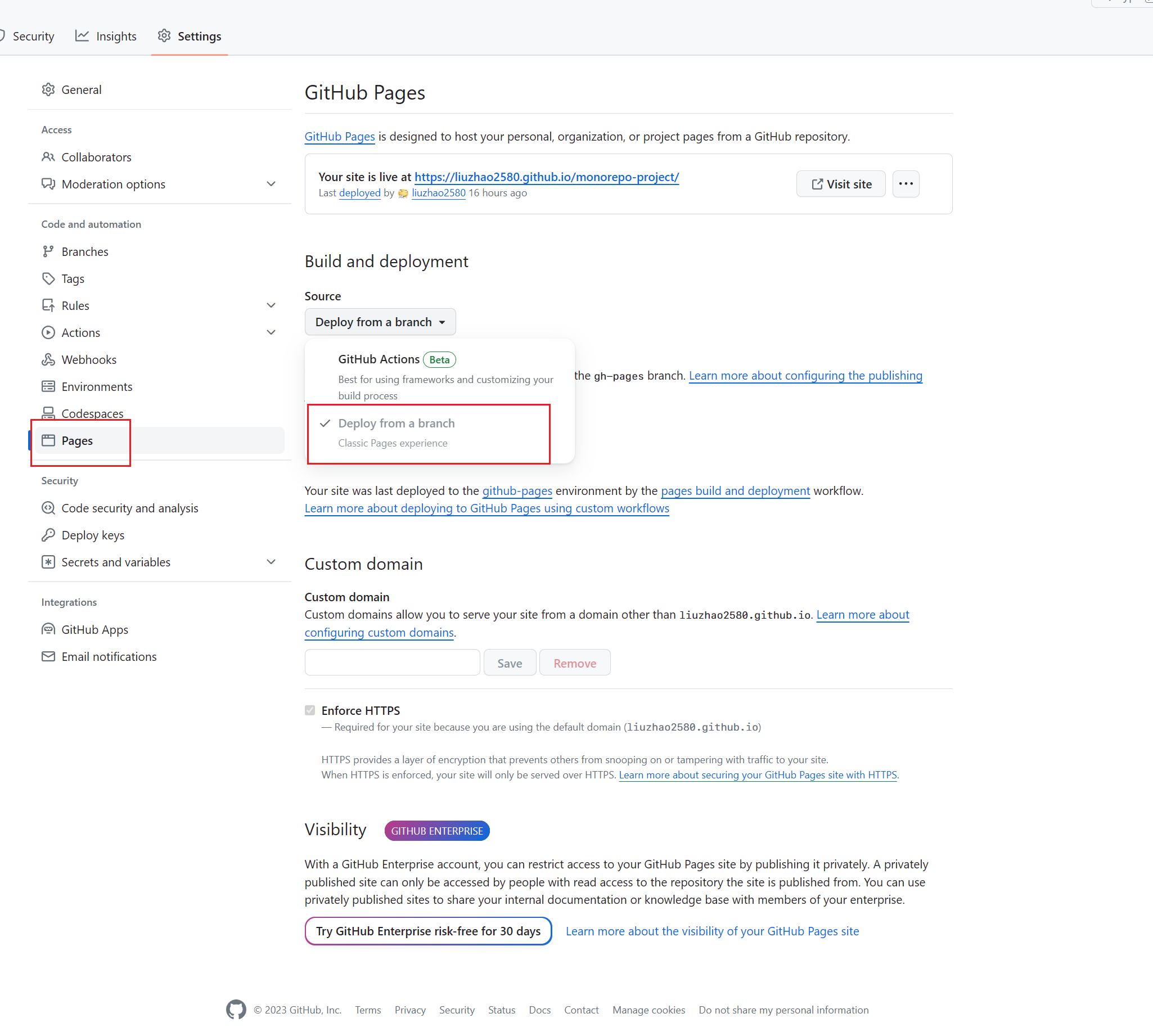Open the Privacy footer link

point(410,1010)
